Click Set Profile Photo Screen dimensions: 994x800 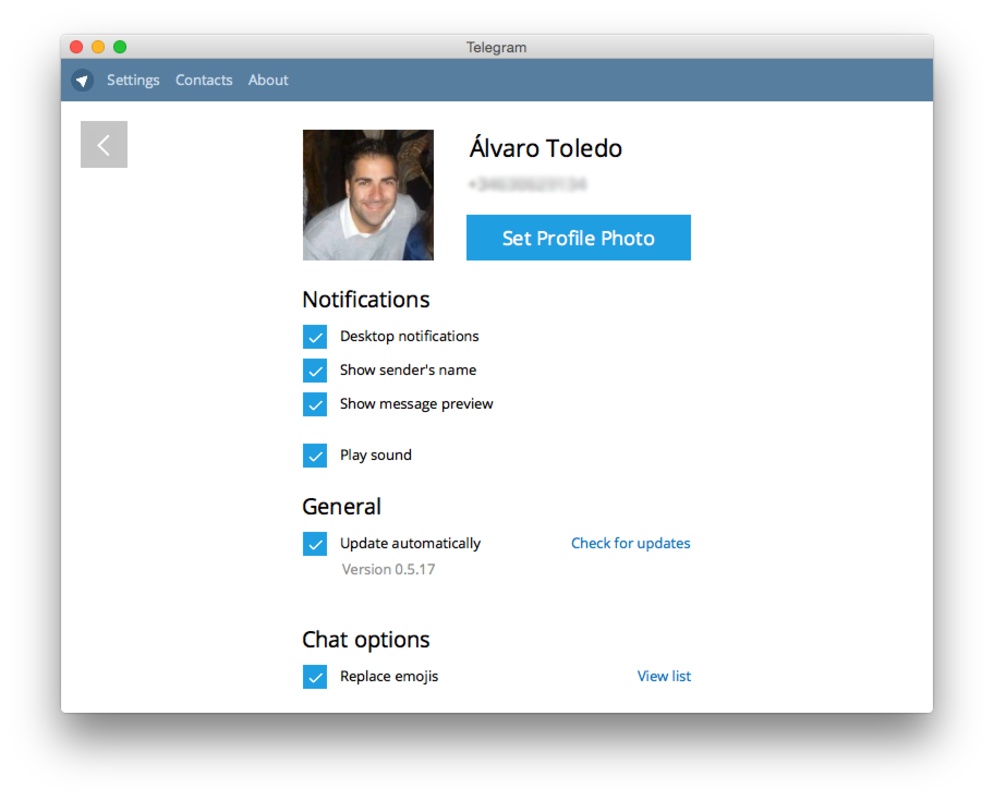578,238
